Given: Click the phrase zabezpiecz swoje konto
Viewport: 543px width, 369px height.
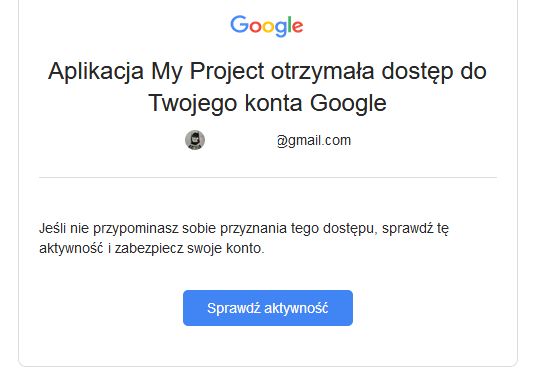Looking at the screenshot, I should click(189, 248).
